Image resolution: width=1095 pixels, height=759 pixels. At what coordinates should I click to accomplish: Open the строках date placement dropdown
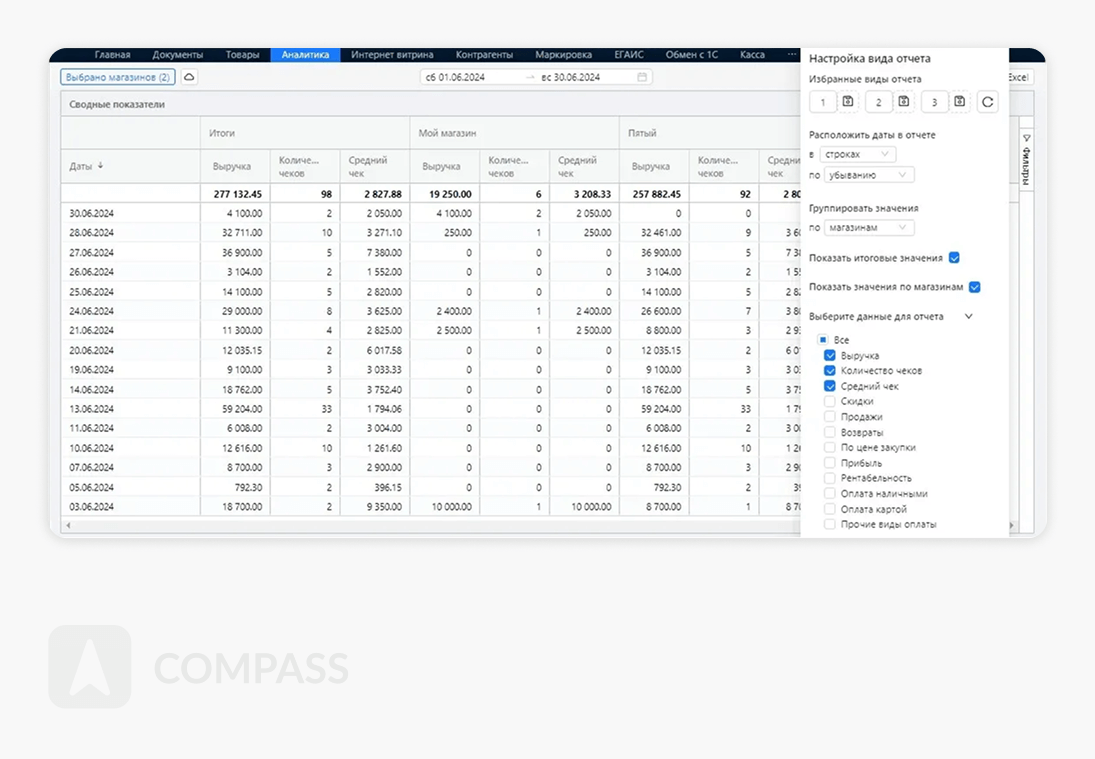tap(857, 155)
